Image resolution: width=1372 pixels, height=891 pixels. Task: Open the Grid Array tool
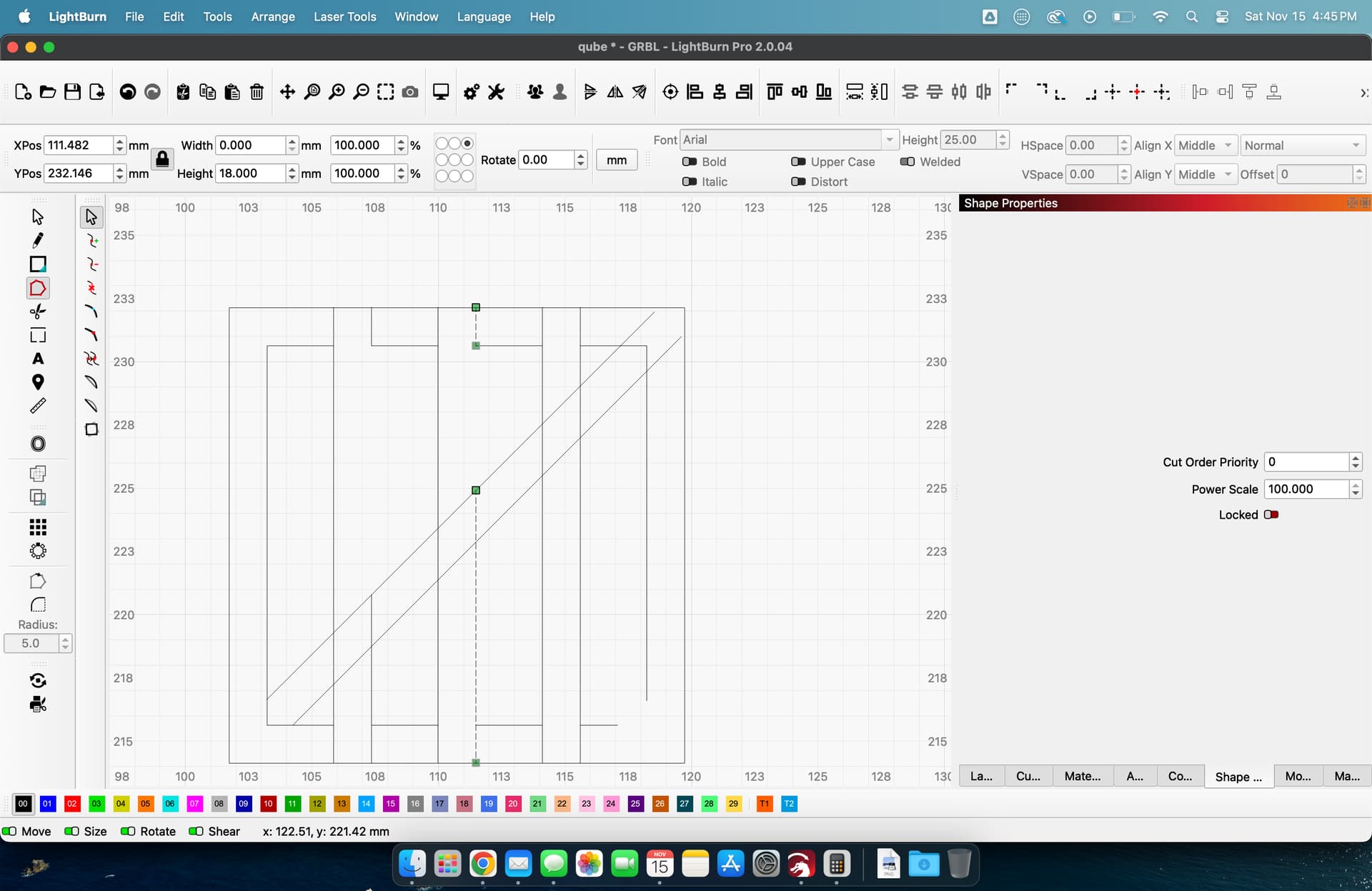pyautogui.click(x=38, y=527)
